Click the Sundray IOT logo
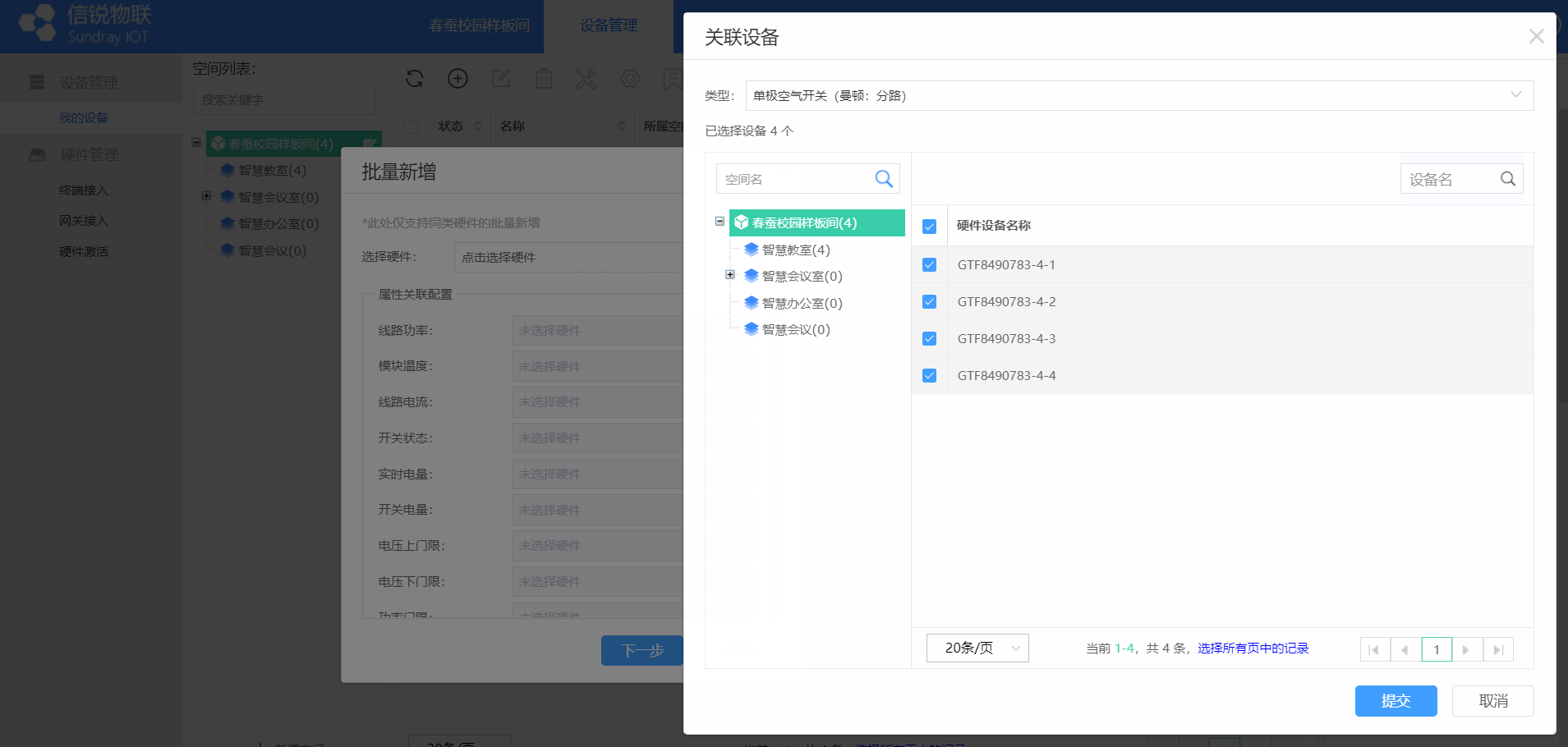 85,25
